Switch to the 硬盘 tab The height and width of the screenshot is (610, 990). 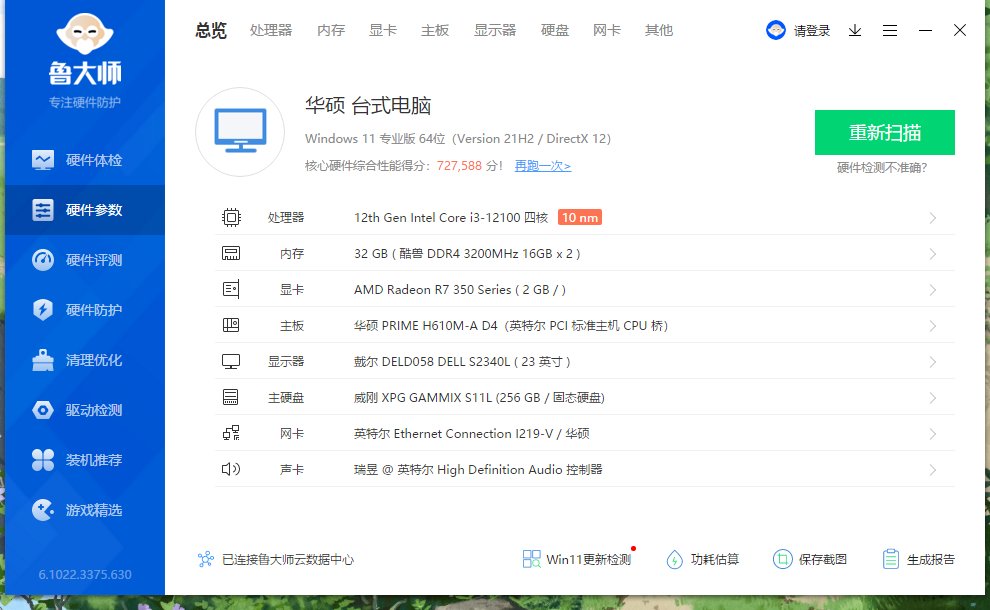pyautogui.click(x=555, y=30)
